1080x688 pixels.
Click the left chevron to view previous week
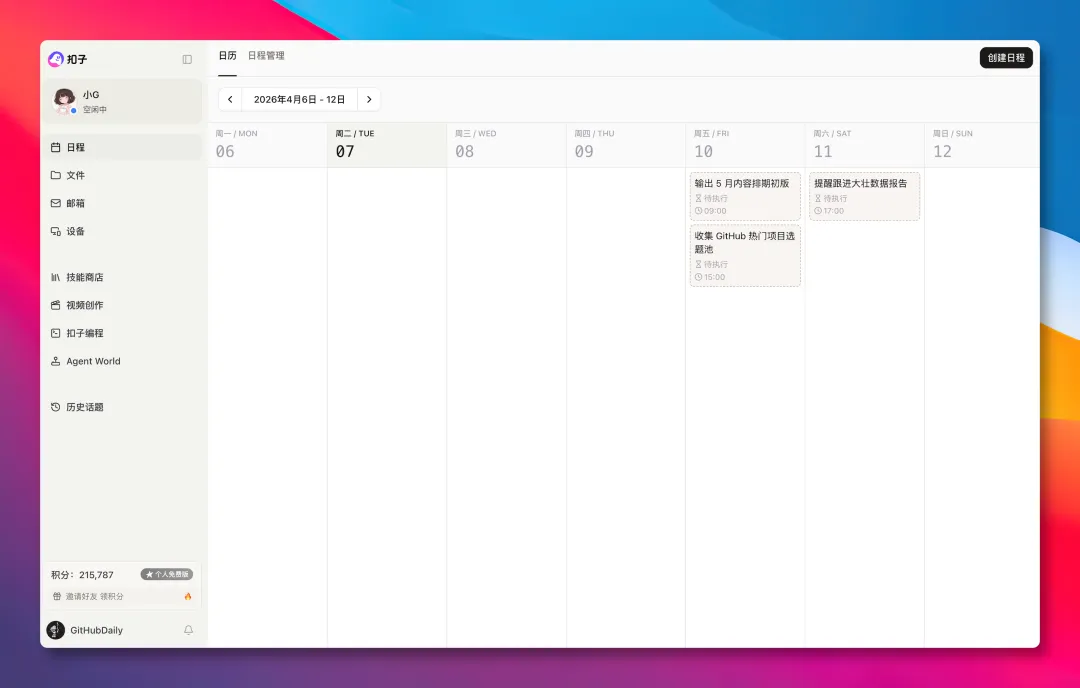(x=229, y=99)
